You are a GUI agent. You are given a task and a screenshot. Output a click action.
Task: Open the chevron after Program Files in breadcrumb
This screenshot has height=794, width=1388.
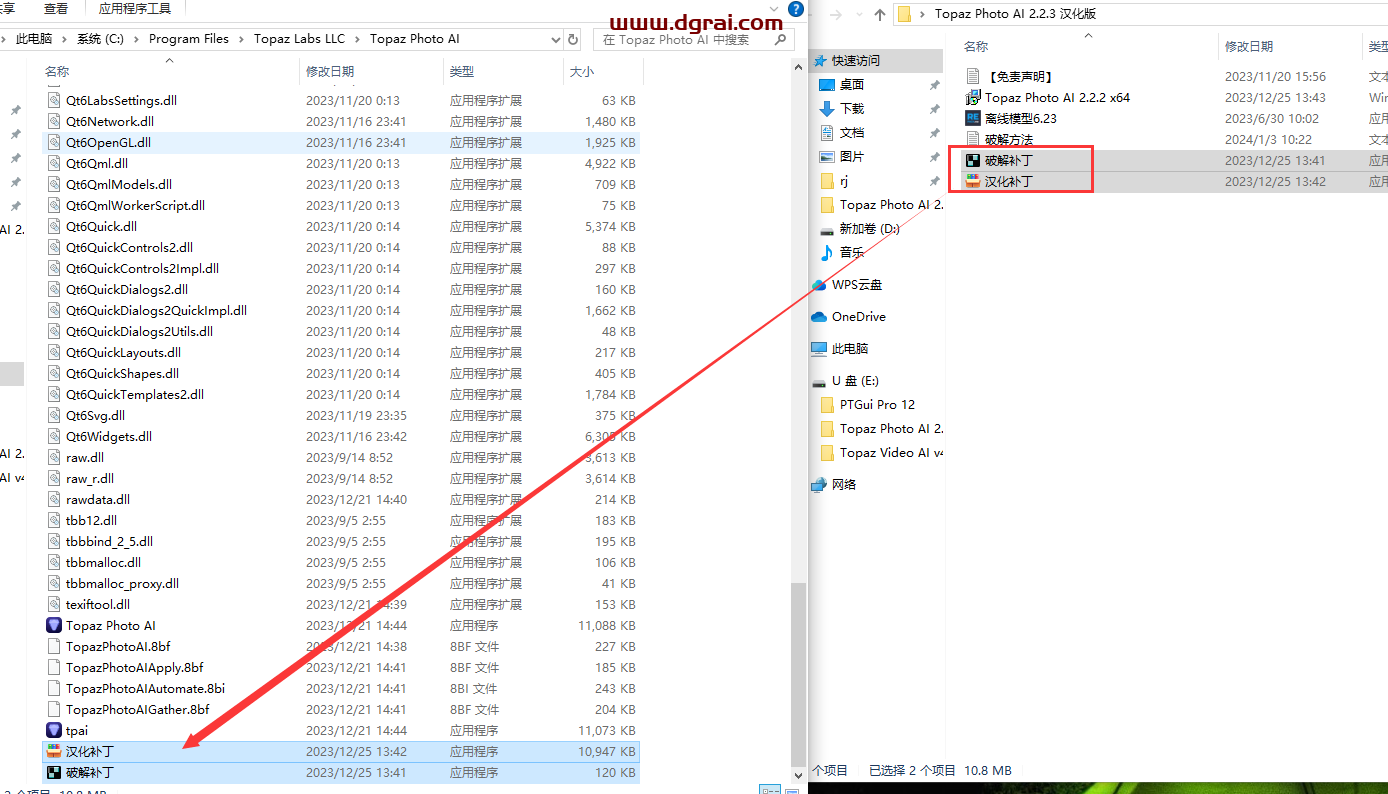(x=241, y=39)
